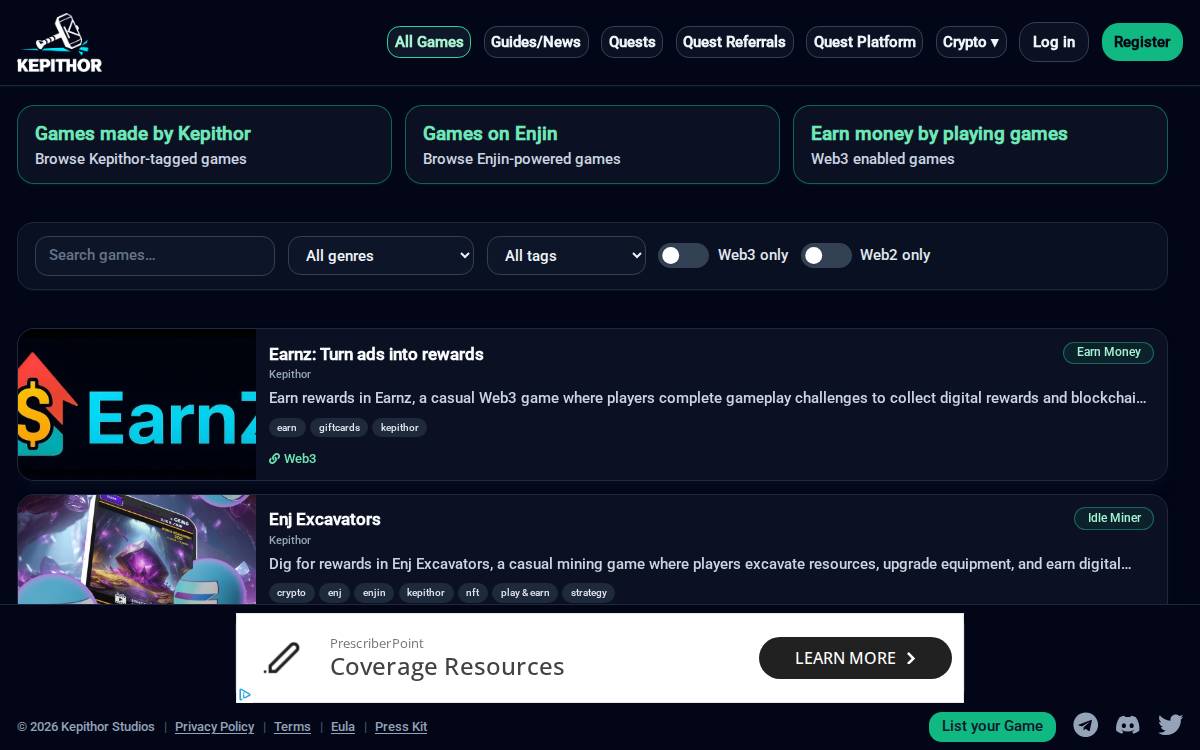Click the kepithor tag on the Earnz card

400,427
